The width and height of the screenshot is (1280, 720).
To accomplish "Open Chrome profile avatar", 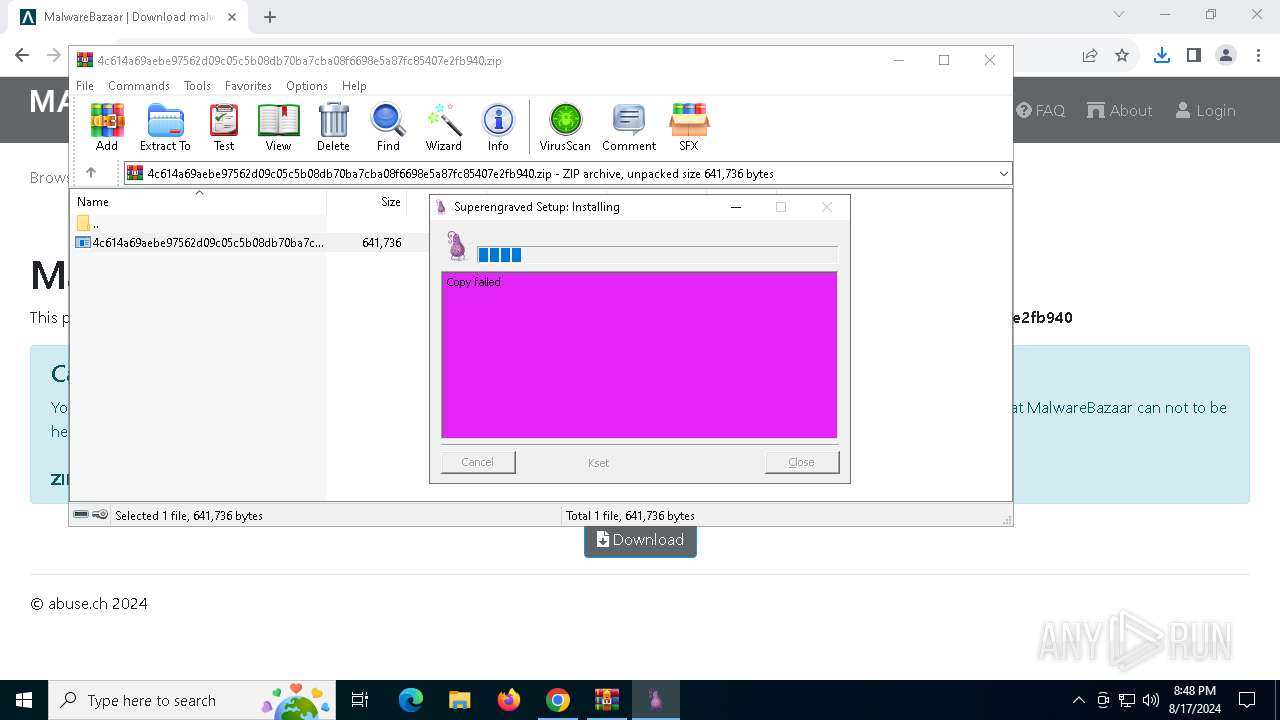I will point(1226,55).
